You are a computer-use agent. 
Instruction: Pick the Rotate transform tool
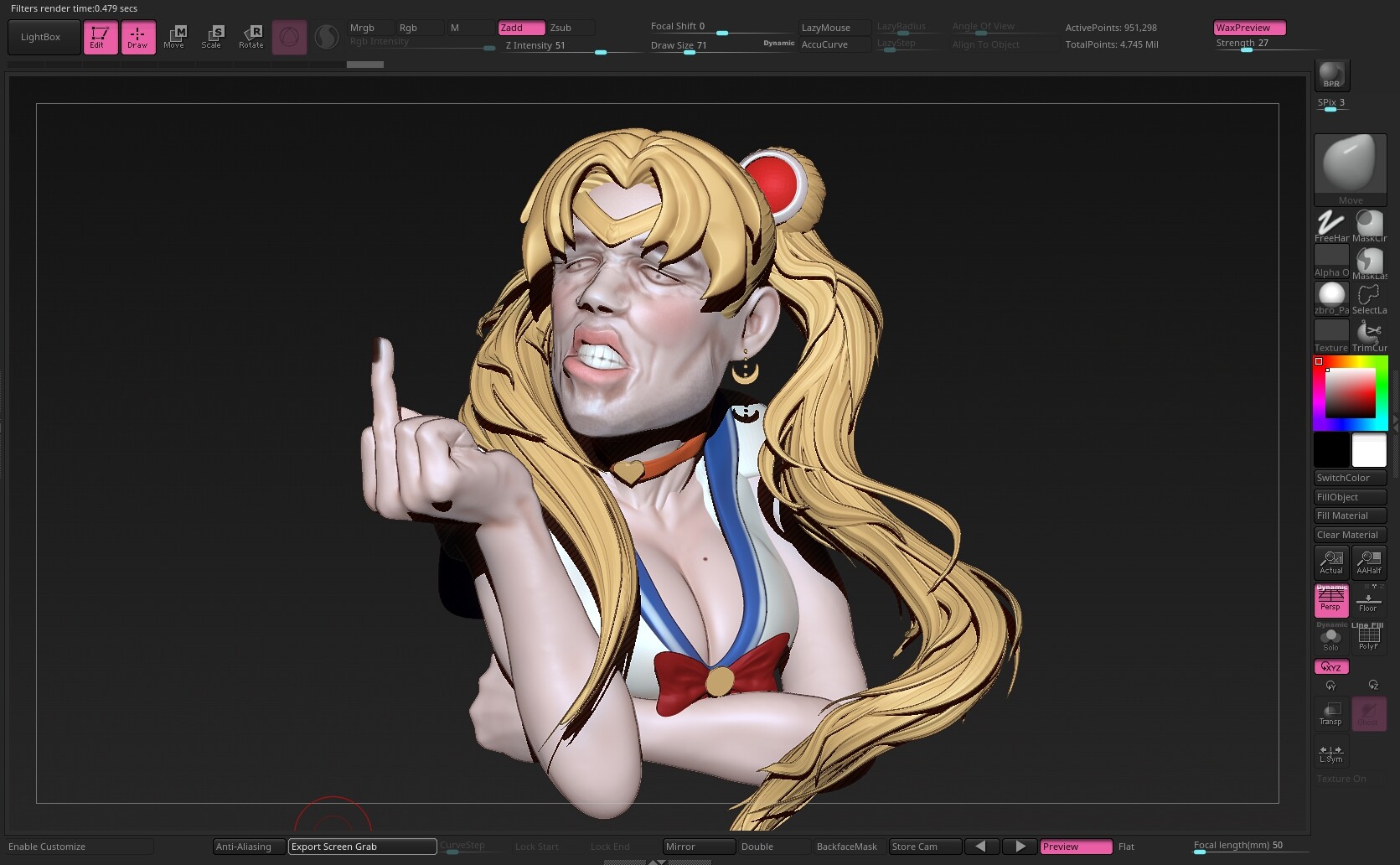point(251,38)
